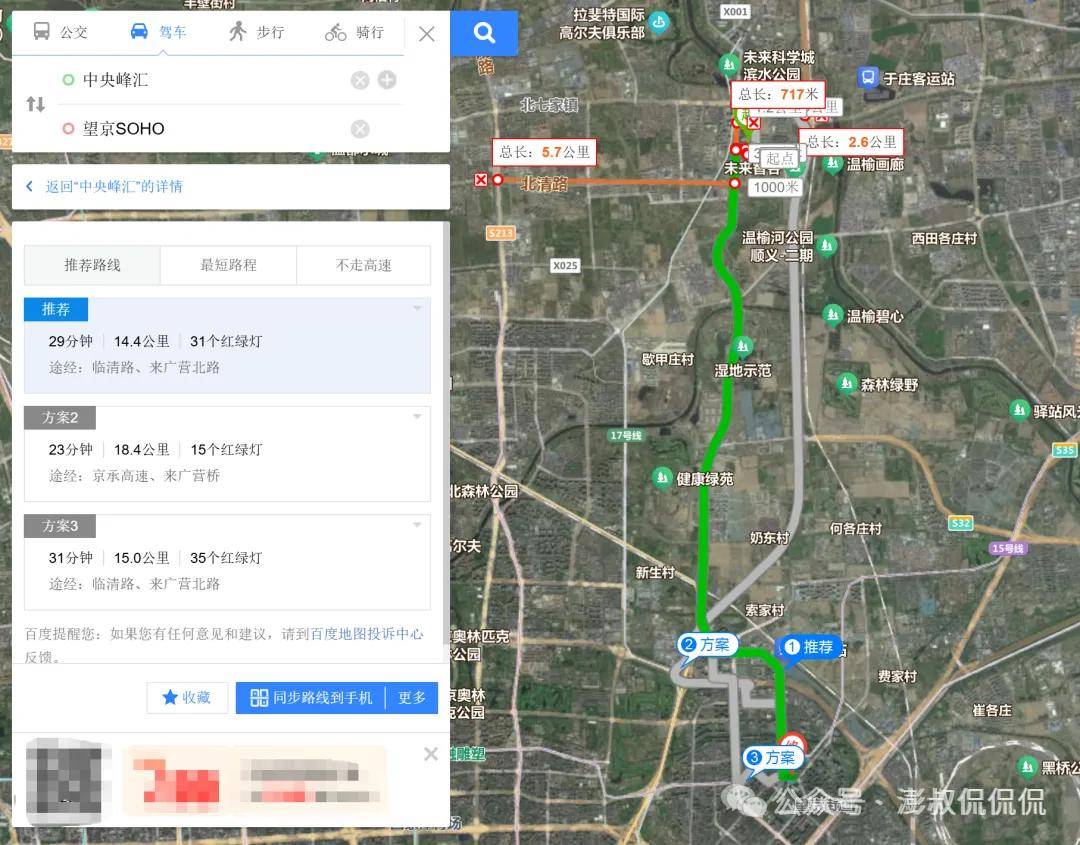Clear the 望京SOHO destination field
Screen dimensions: 1080x845
[360, 129]
